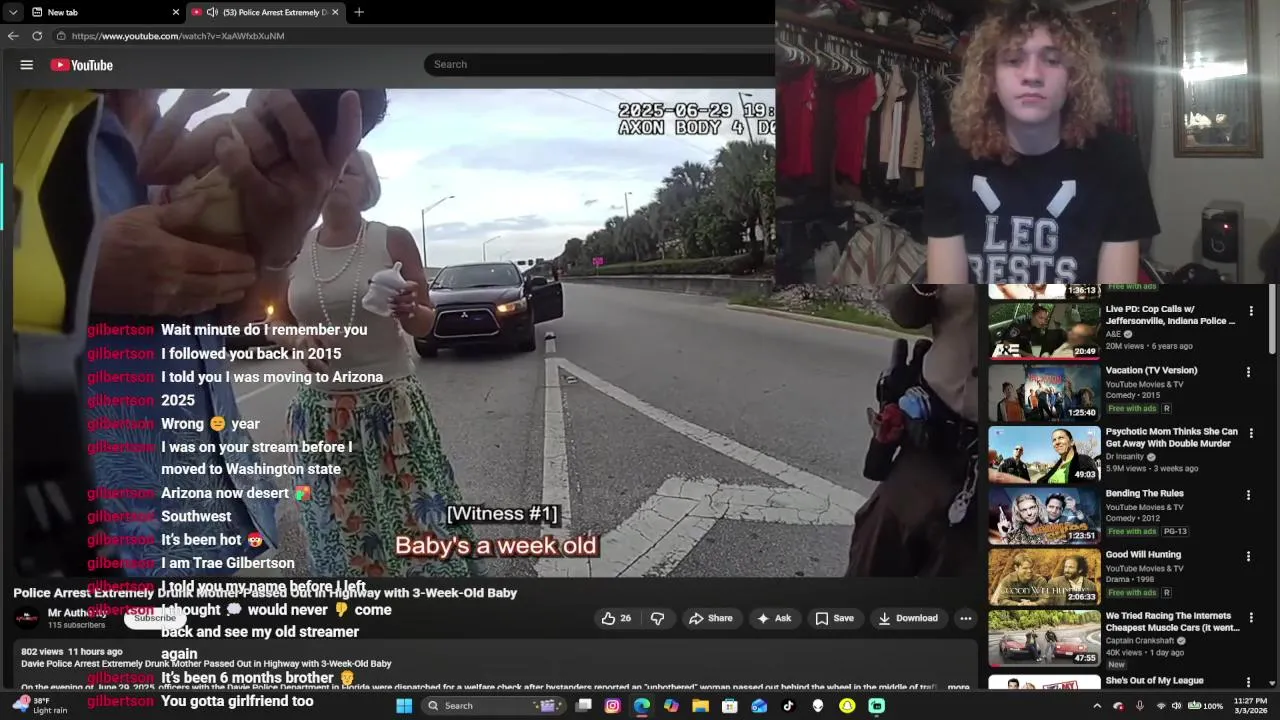Open the Mr Authority channel avatar
Image resolution: width=1280 pixels, height=720 pixels.
[x=28, y=618]
